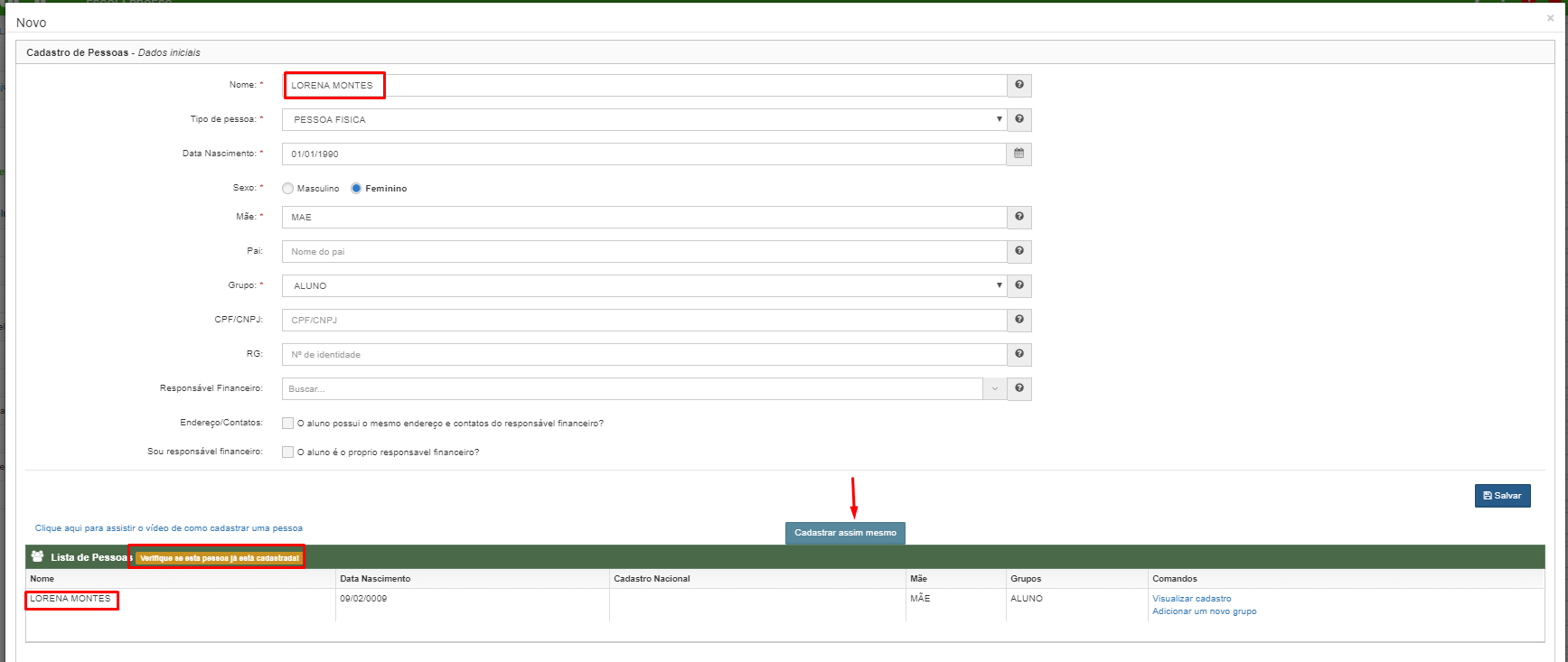Screen dimensions: 1568x662
Task: Click help icon next to RG field
Action: click(1019, 354)
